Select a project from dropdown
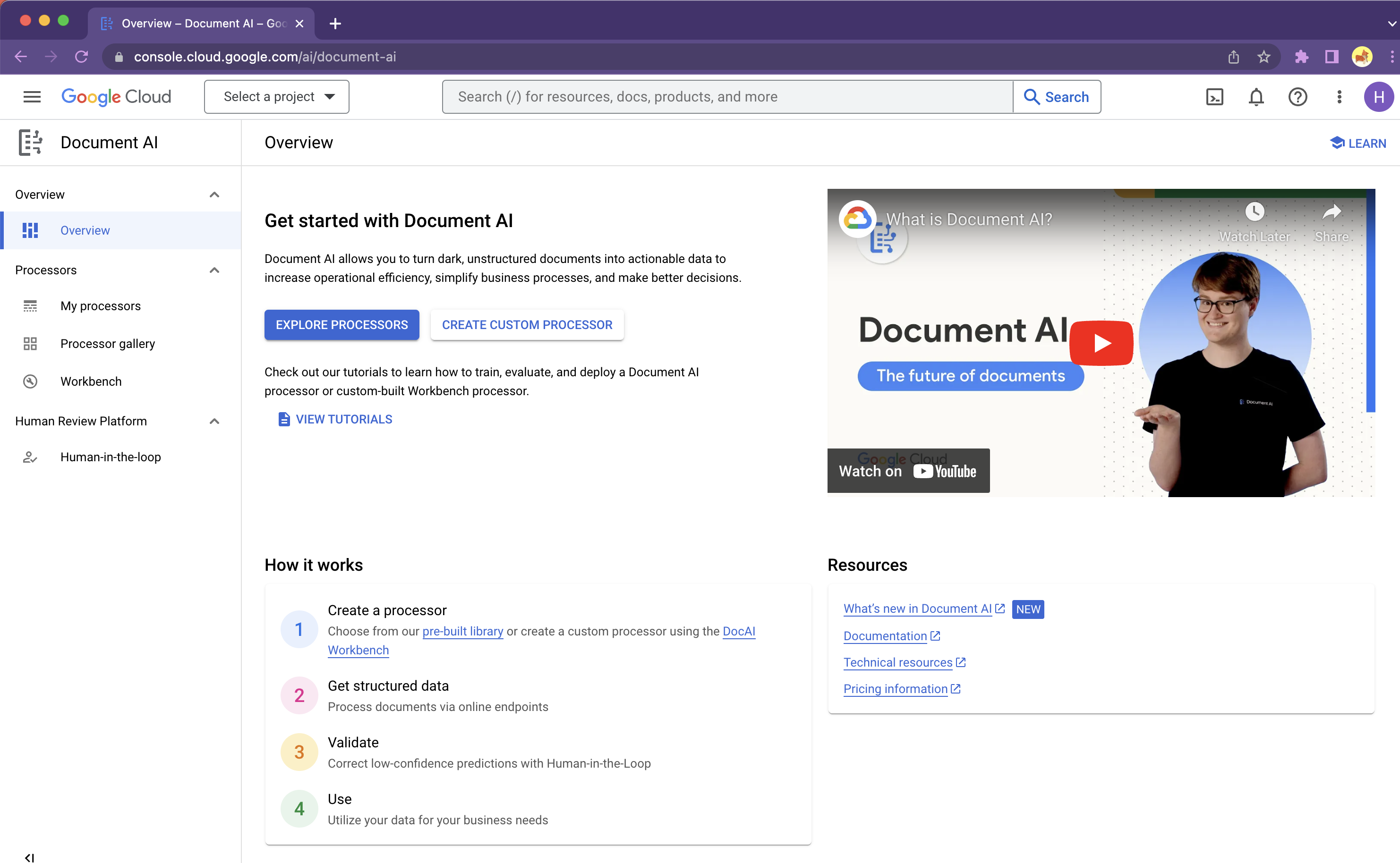Screen dimensions: 1400x863 [x=277, y=97]
